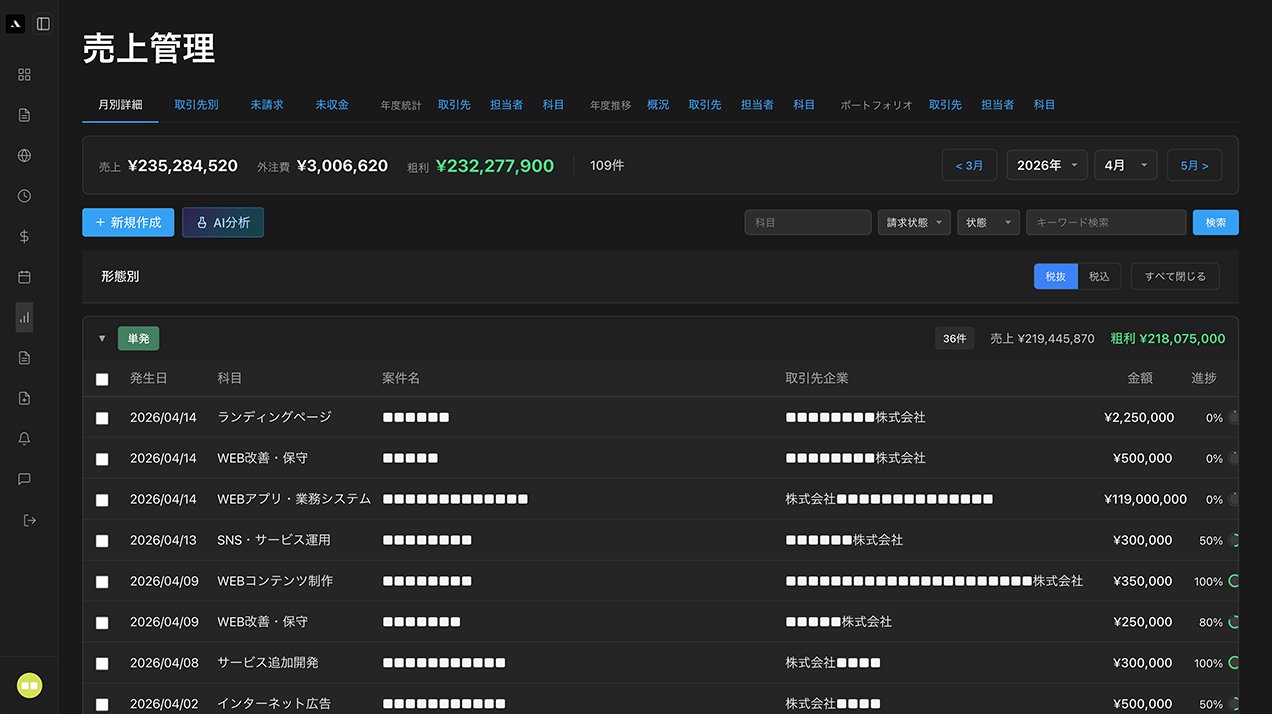Image resolution: width=1272 pixels, height=714 pixels.
Task: Click the notification bell icon
Action: click(25, 439)
